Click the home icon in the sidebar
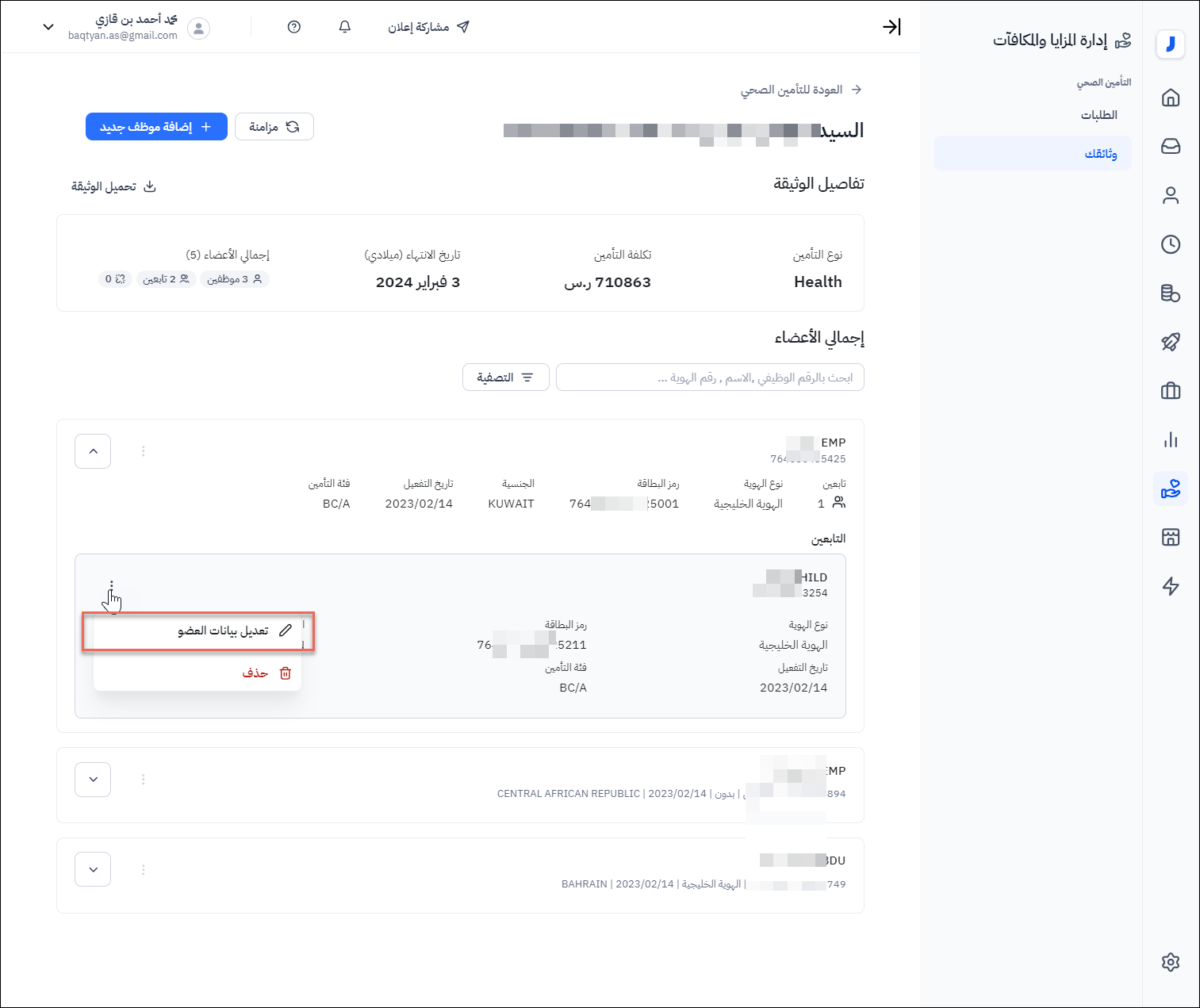Viewport: 1200px width, 1008px height. (x=1170, y=98)
